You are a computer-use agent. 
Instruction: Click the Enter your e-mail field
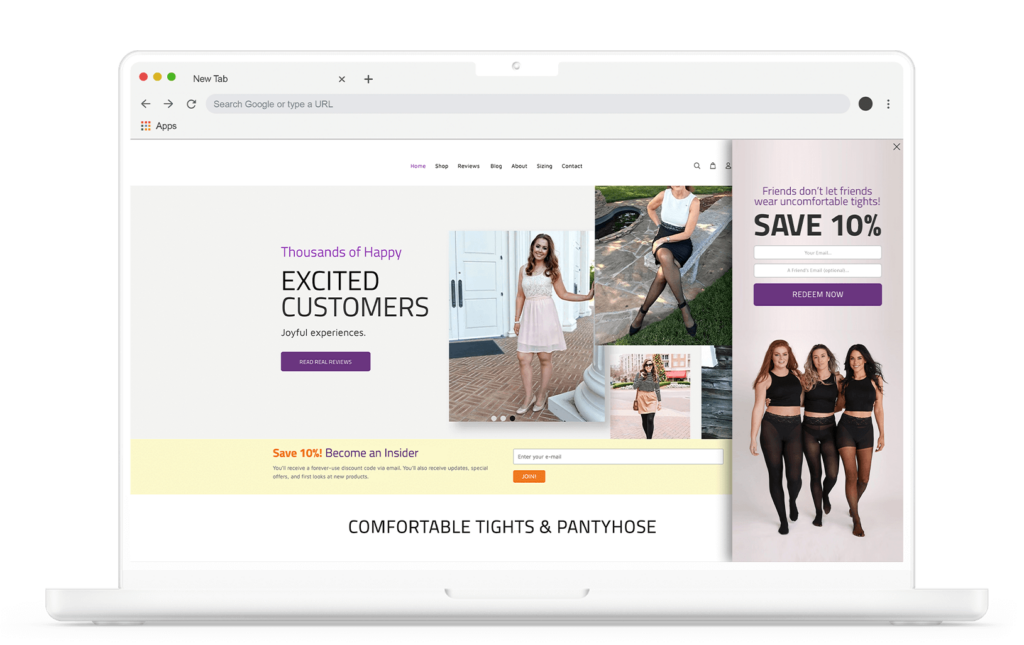pos(617,456)
